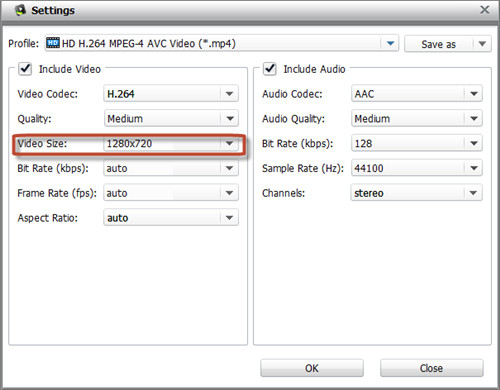Open the Frame Rate (fps) dropdown

[x=171, y=193]
